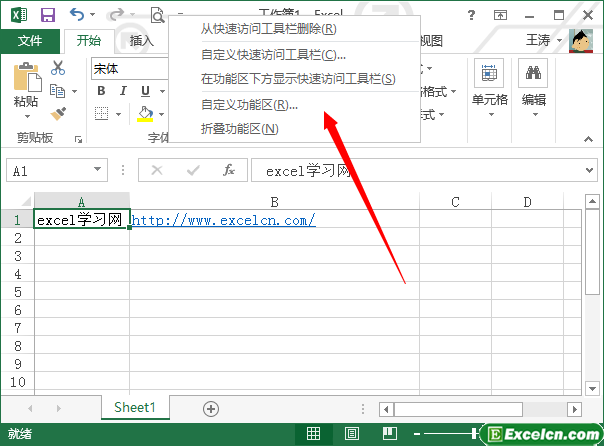Open Ribbon Display Options

(500, 15)
